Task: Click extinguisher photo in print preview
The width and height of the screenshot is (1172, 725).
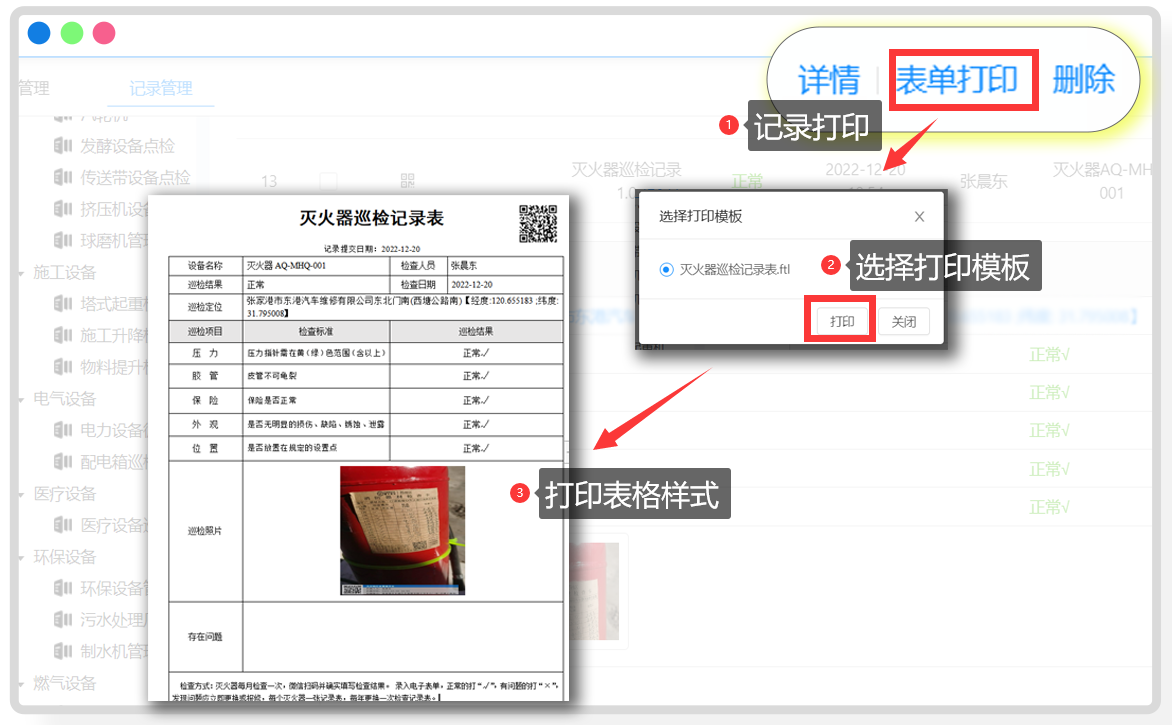Action: pos(402,531)
